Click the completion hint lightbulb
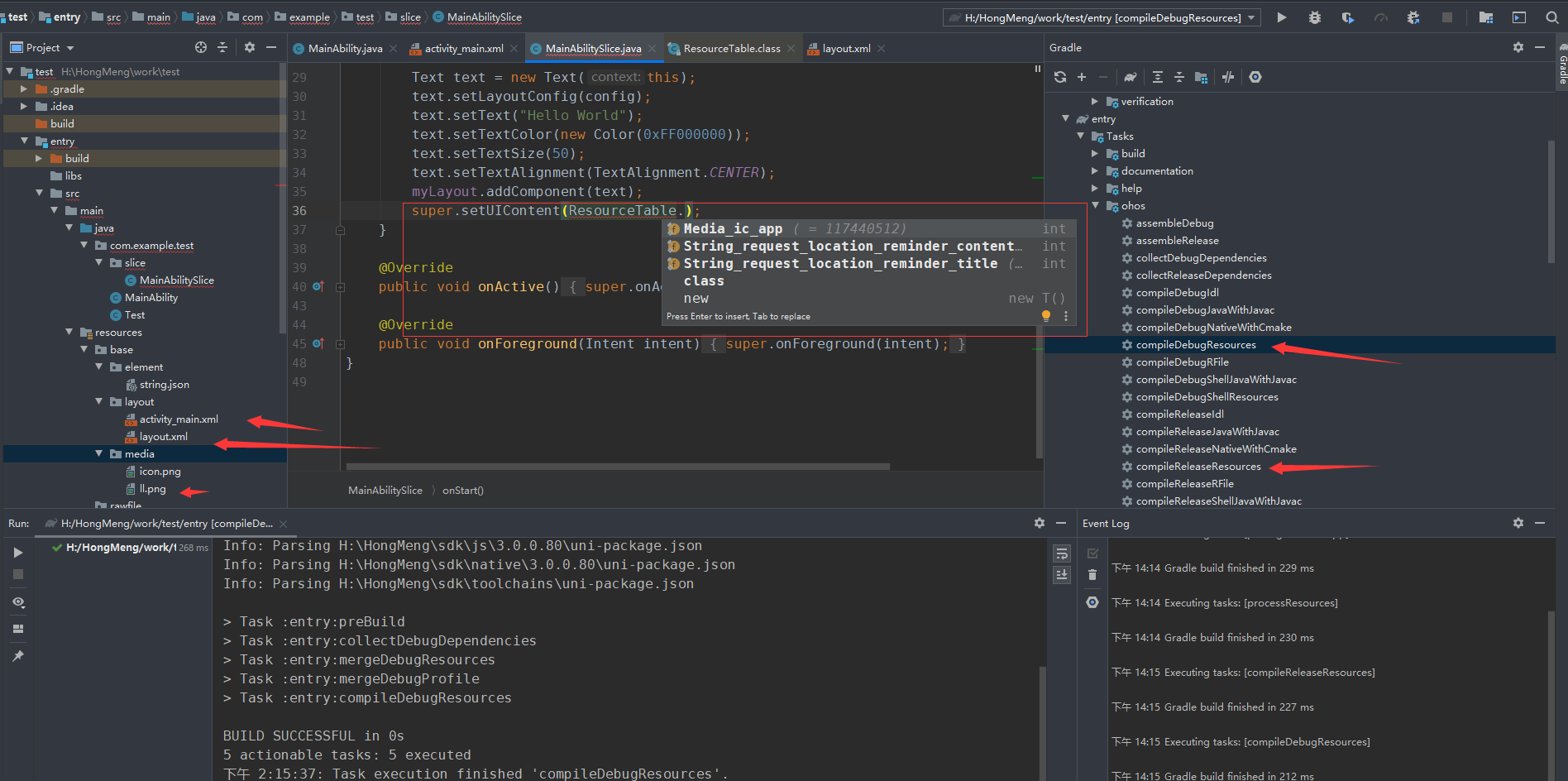Screen dimensions: 1568x781 tap(1046, 316)
